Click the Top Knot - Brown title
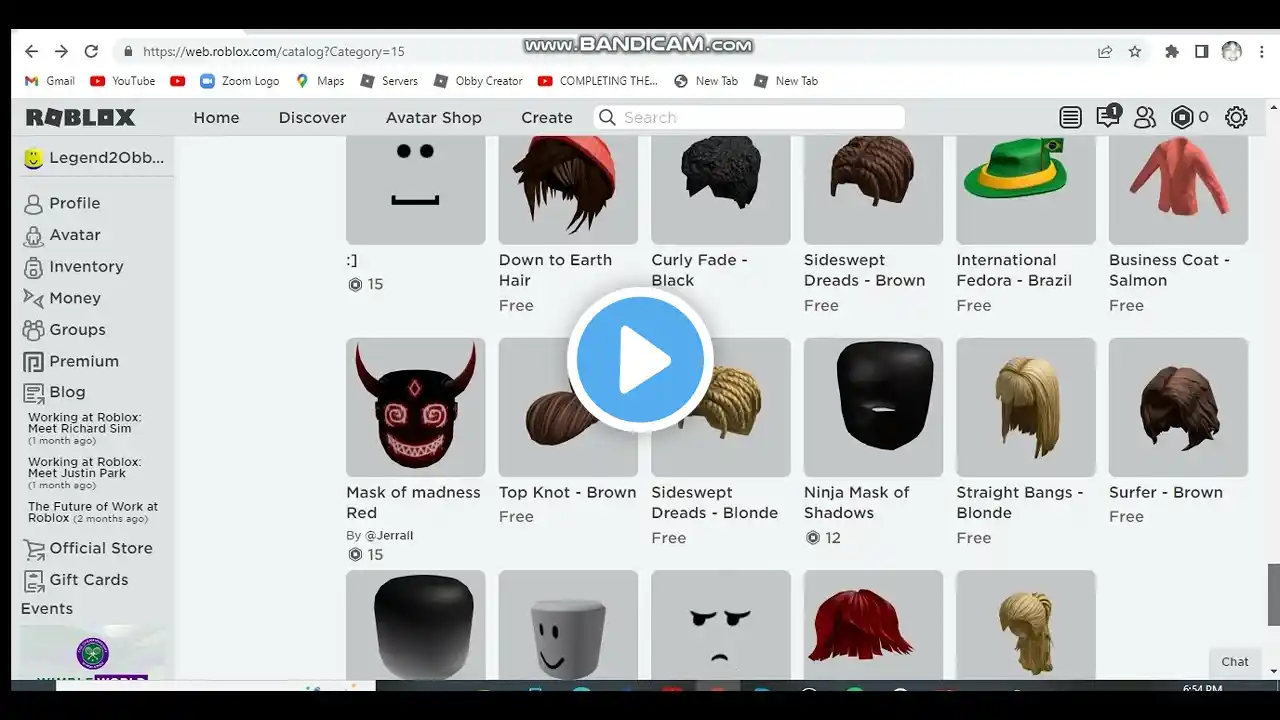 [567, 493]
